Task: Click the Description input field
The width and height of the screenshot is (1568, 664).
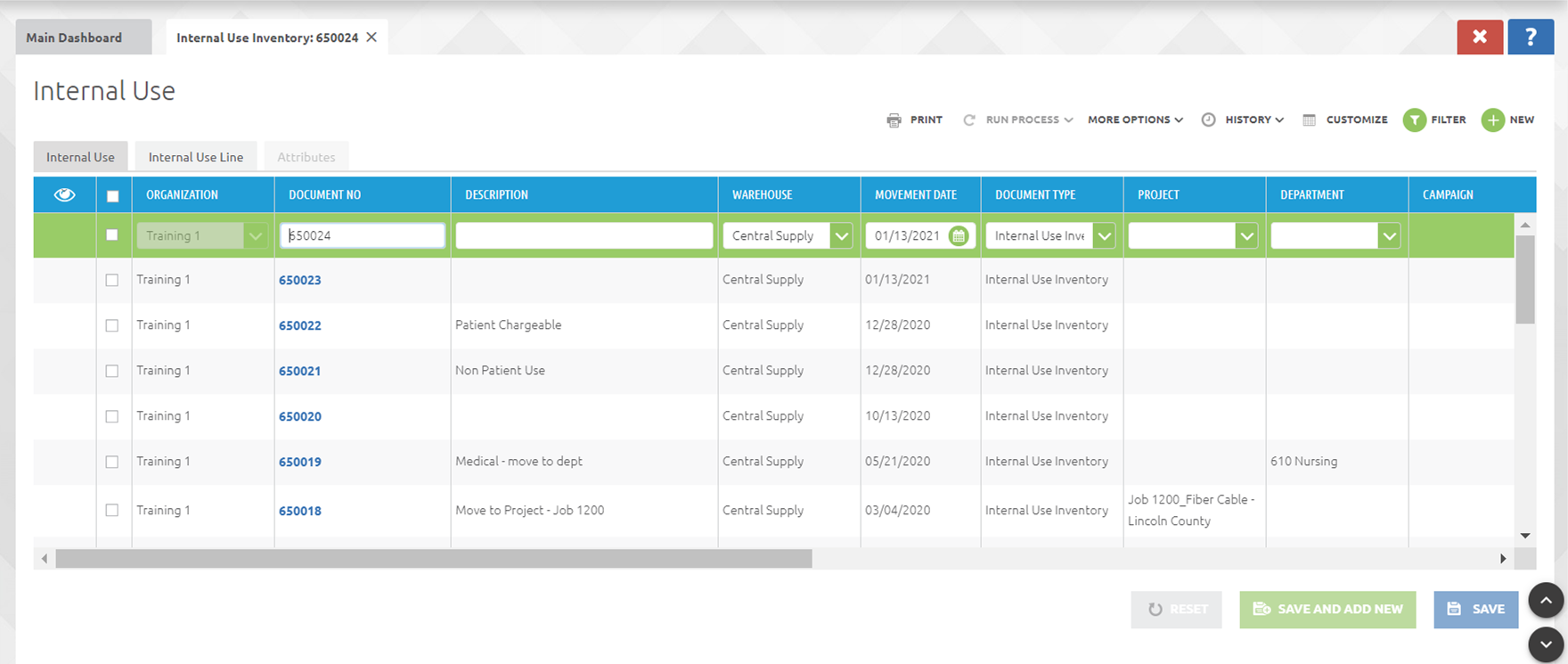Action: click(x=584, y=236)
